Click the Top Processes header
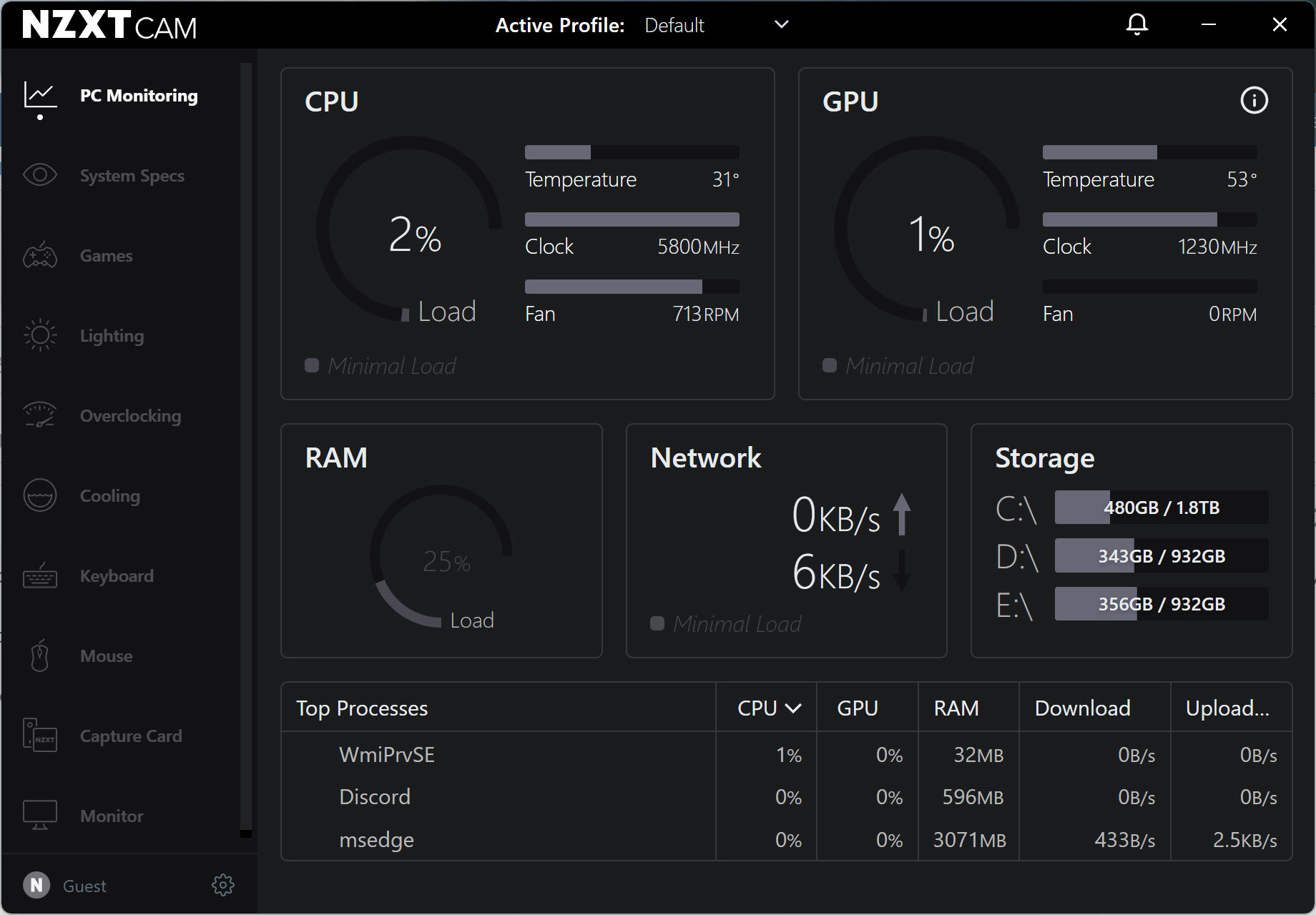Screen dimensions: 1316x915 pyautogui.click(x=362, y=708)
